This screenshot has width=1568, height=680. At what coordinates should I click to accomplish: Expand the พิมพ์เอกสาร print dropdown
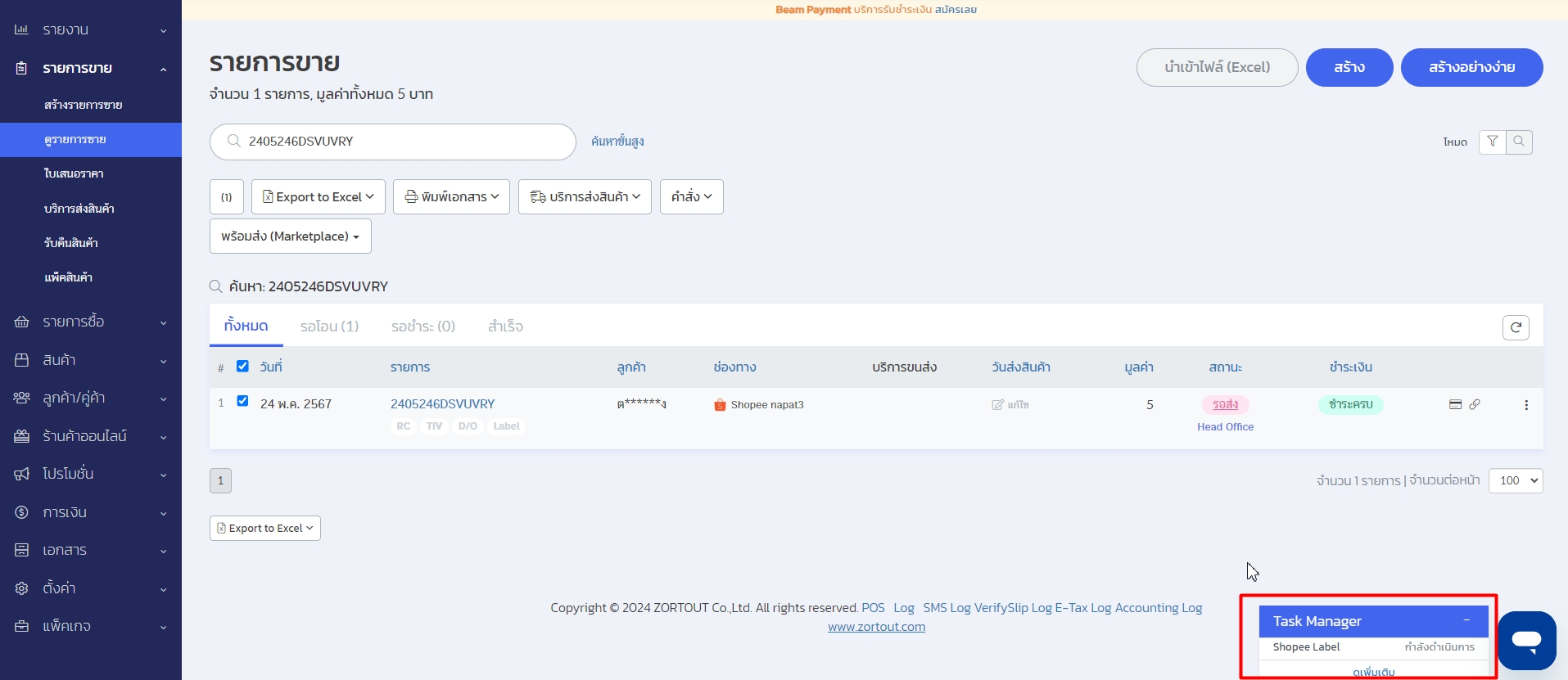451,197
